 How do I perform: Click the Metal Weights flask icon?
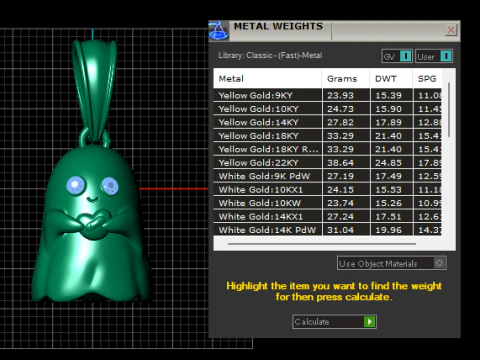point(219,31)
